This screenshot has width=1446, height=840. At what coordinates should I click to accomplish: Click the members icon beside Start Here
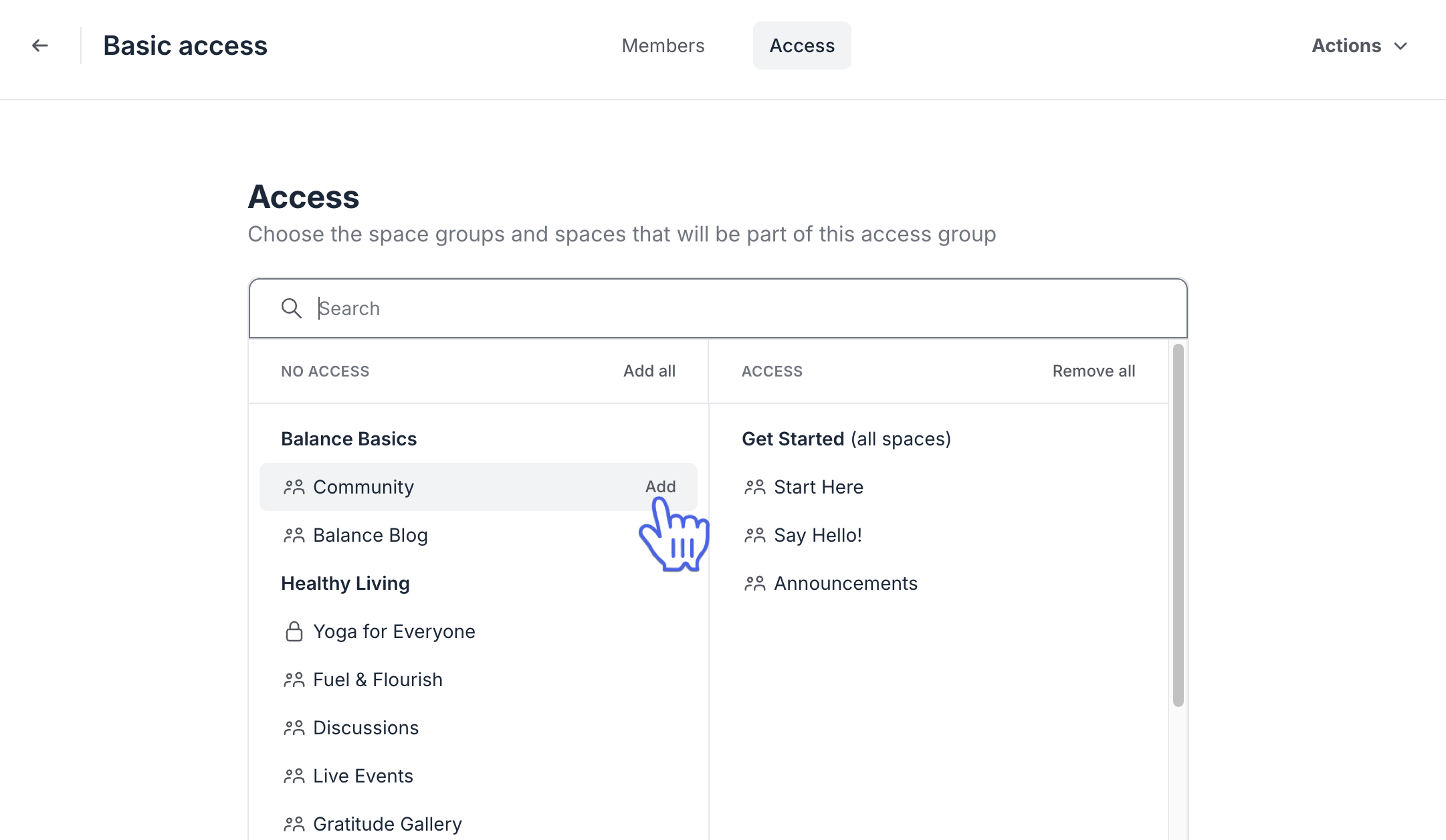pyautogui.click(x=755, y=487)
